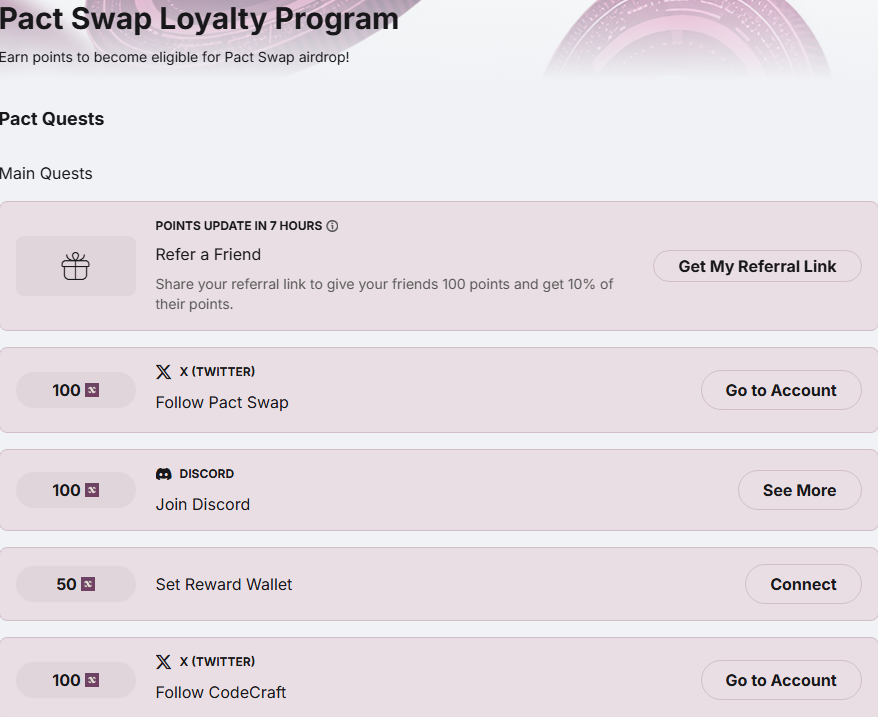Image resolution: width=878 pixels, height=717 pixels.
Task: Click the points token icon in Follow Pact Swap badge
Action: coord(92,390)
